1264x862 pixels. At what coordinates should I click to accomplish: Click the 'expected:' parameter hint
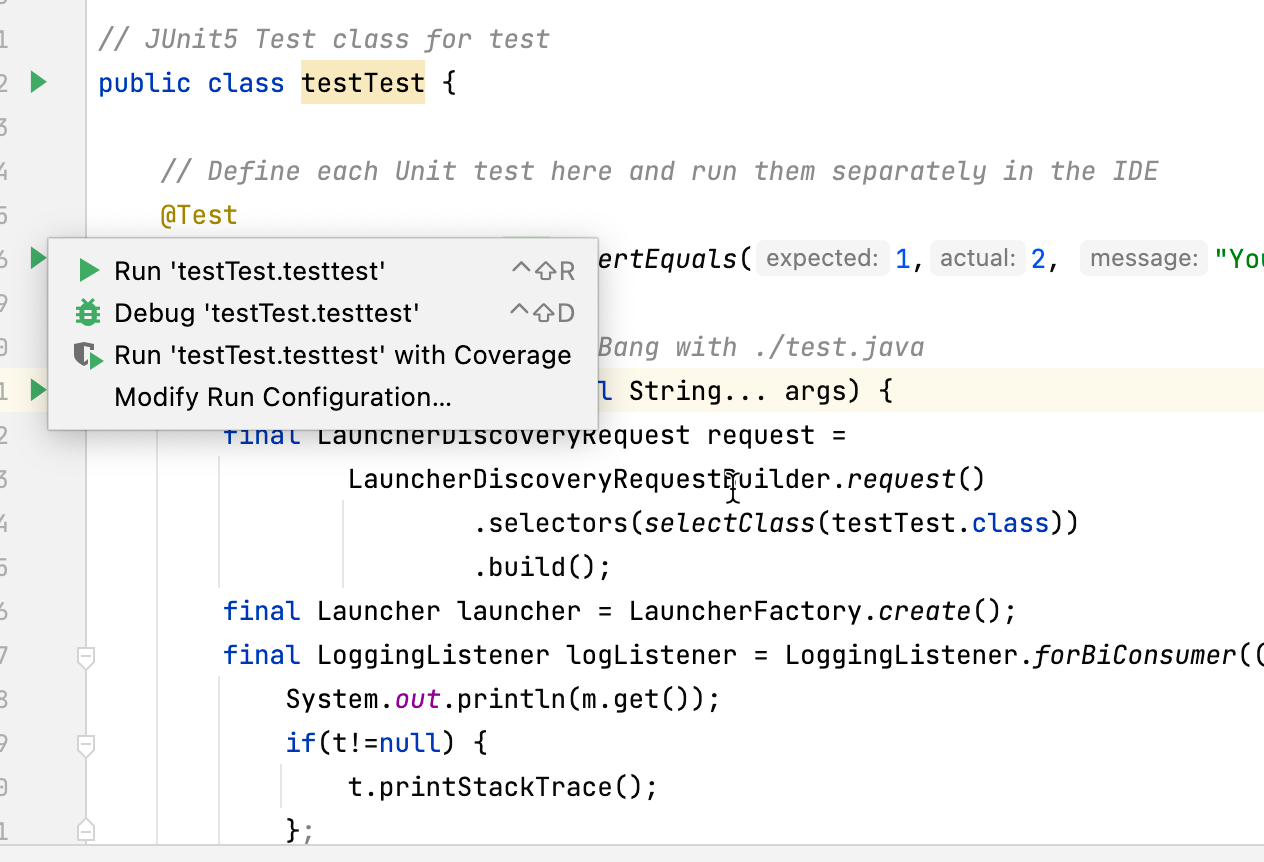pyautogui.click(x=822, y=259)
